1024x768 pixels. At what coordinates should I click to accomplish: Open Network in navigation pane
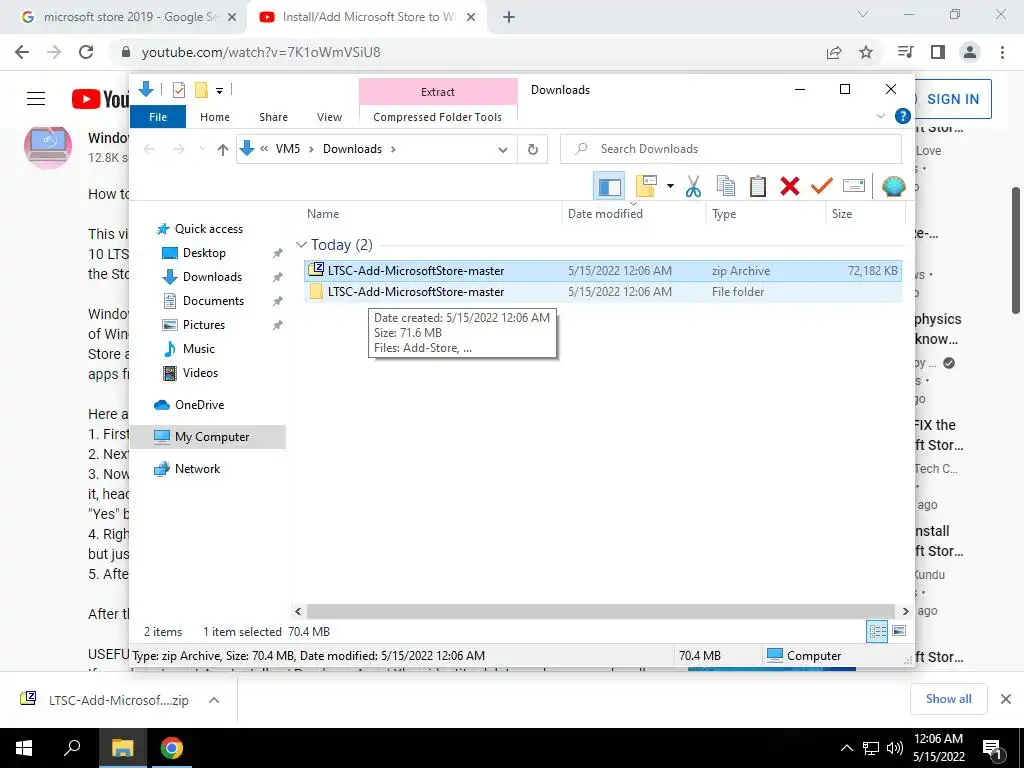tap(197, 469)
